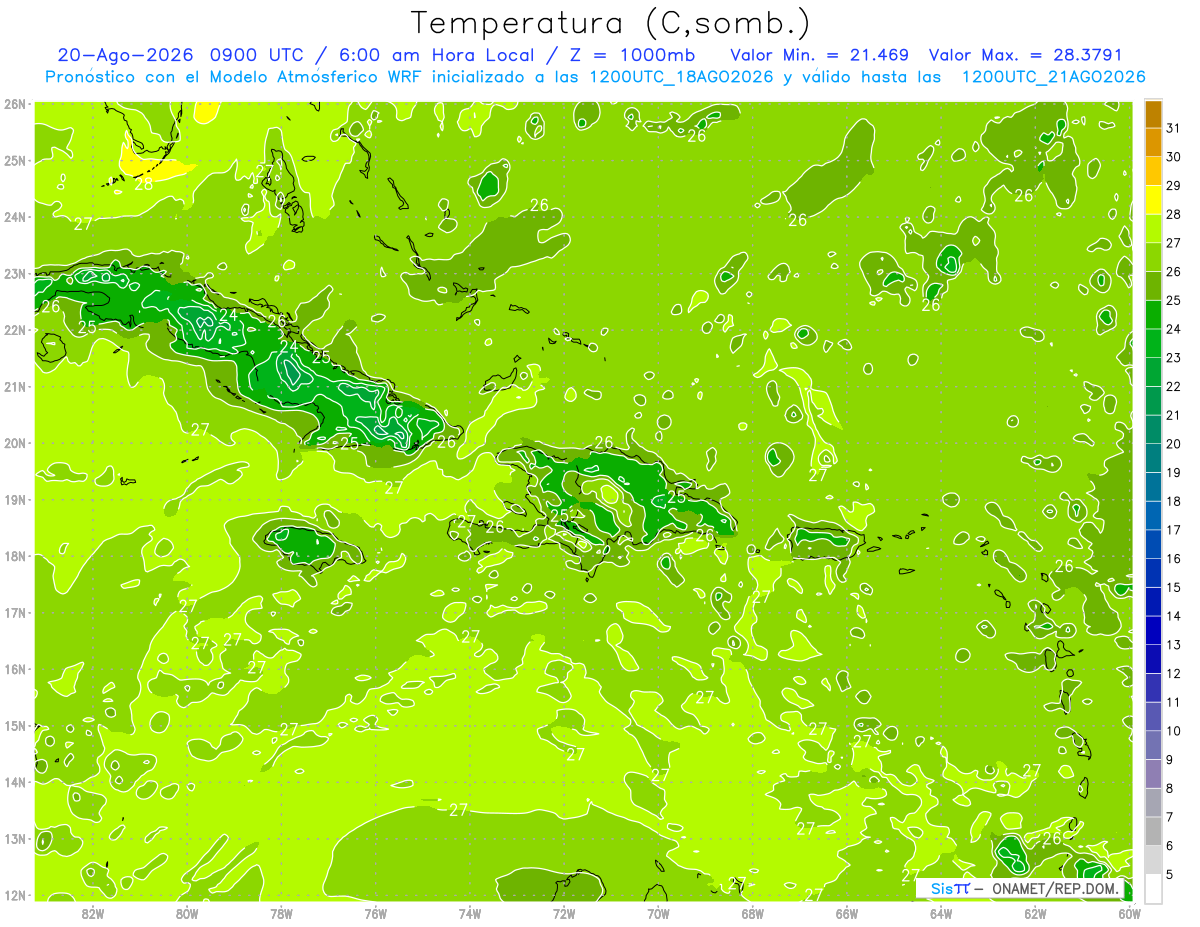Select the legend swatch between 27 and 28

tap(1153, 228)
